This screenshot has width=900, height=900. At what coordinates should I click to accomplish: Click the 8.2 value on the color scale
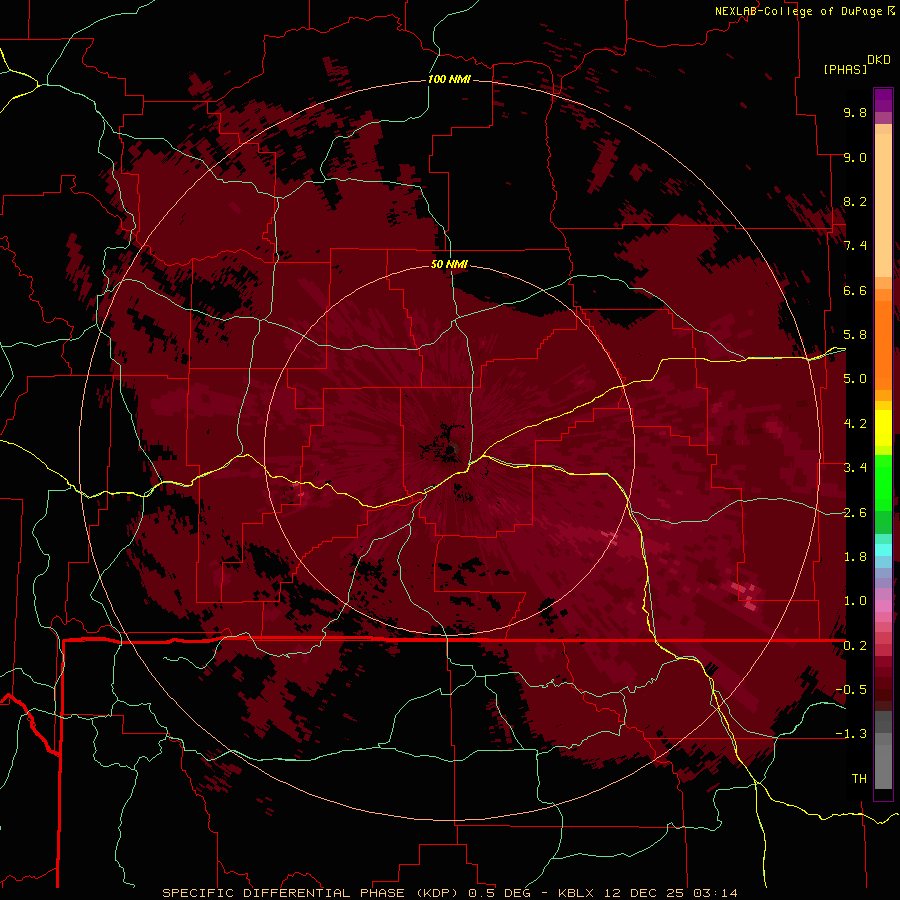point(855,201)
